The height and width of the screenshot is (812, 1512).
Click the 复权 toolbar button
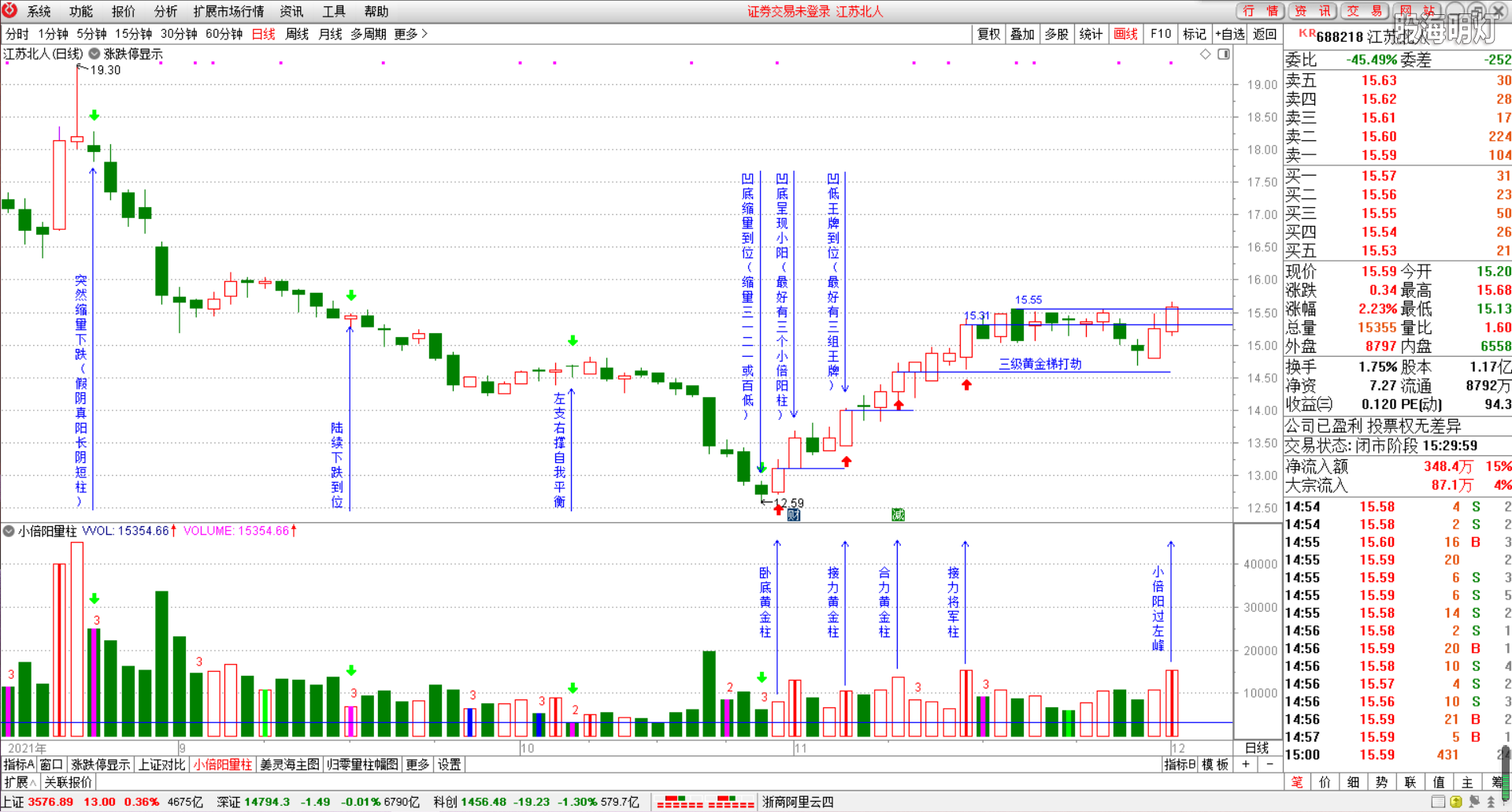[989, 34]
